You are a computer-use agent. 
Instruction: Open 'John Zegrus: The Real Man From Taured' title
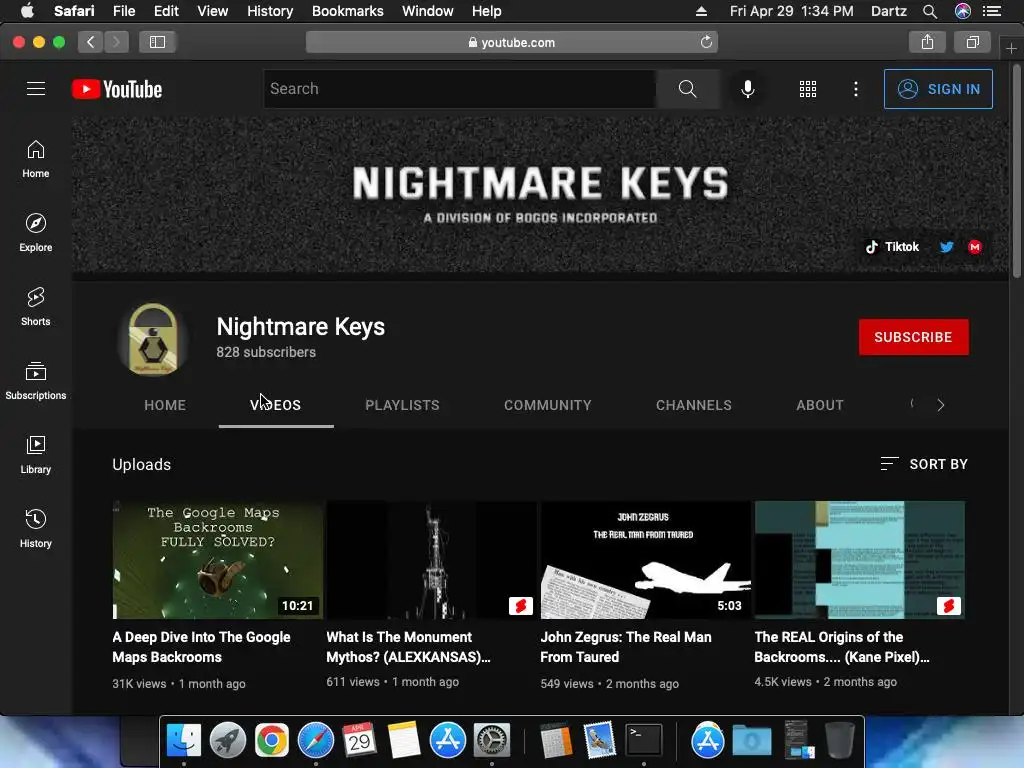pos(626,647)
